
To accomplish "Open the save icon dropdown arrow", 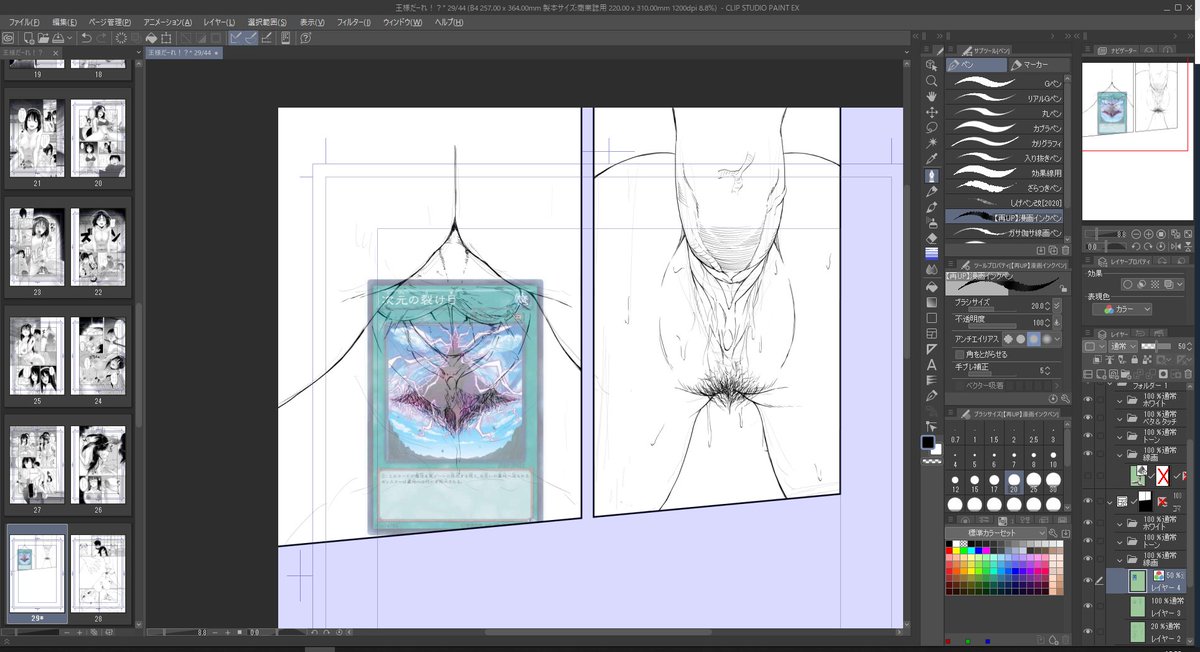I will click(x=71, y=37).
